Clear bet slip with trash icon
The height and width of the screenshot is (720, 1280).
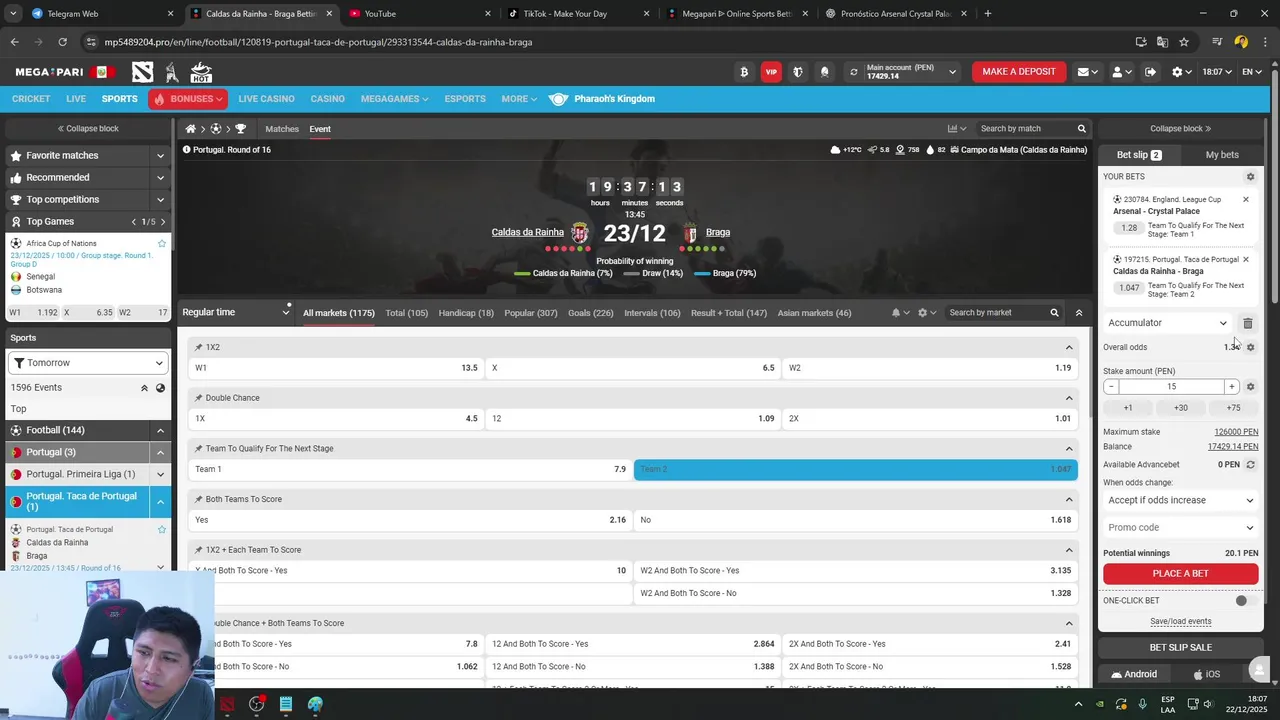1248,323
